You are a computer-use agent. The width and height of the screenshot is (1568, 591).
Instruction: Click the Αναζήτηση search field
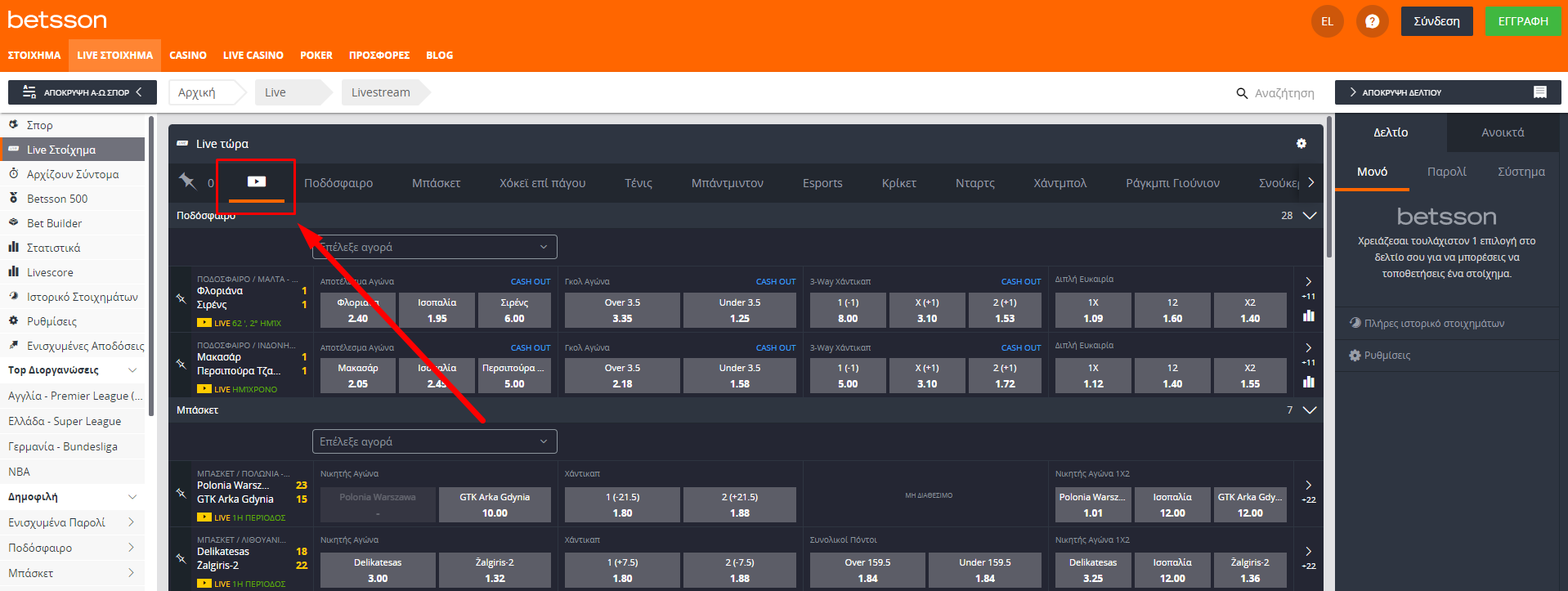tap(1284, 93)
